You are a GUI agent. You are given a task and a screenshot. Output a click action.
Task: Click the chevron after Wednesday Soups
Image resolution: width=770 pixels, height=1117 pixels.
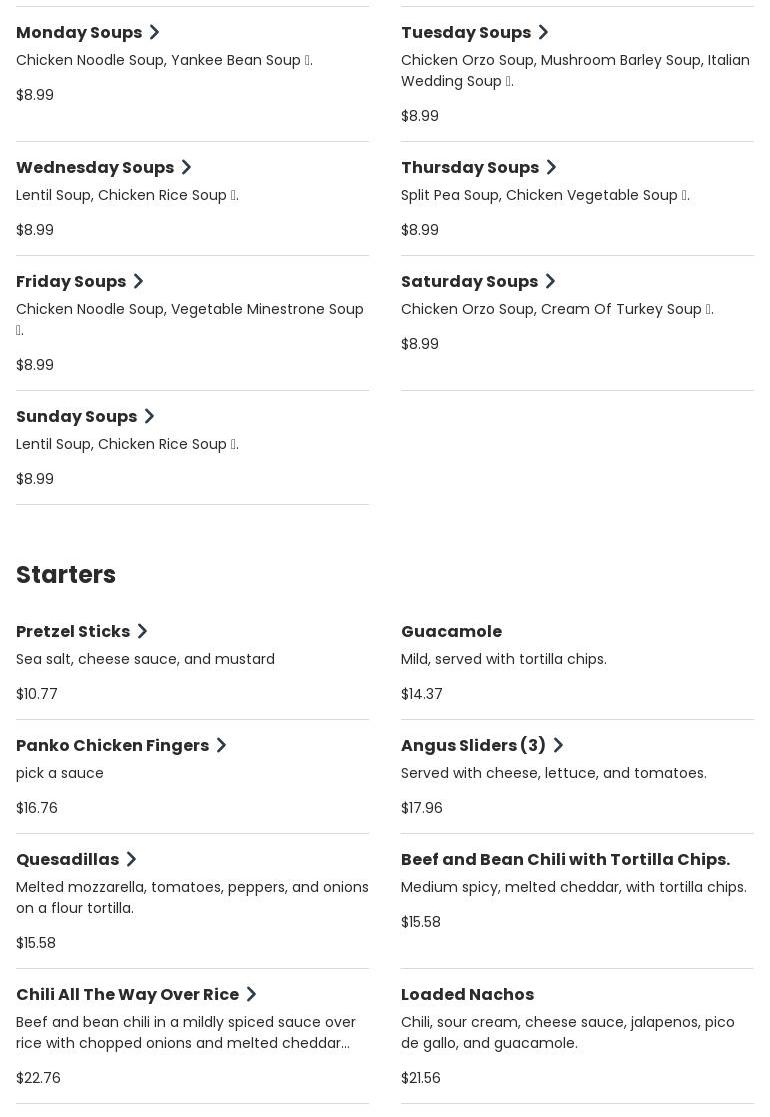tap(186, 168)
